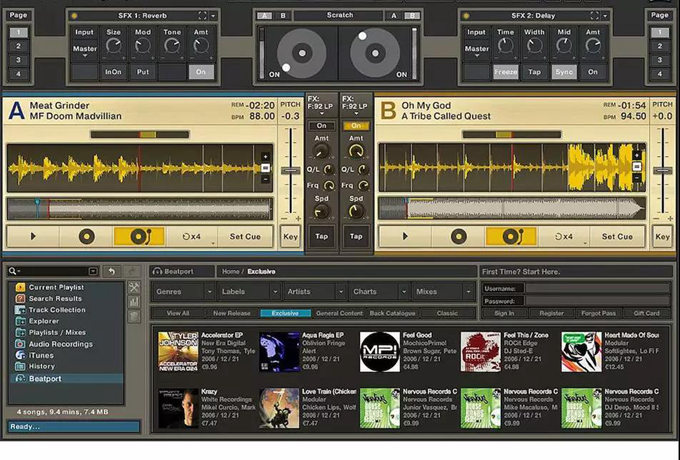680x460 pixels.
Task: Click Deck B Key button
Action: click(x=662, y=237)
